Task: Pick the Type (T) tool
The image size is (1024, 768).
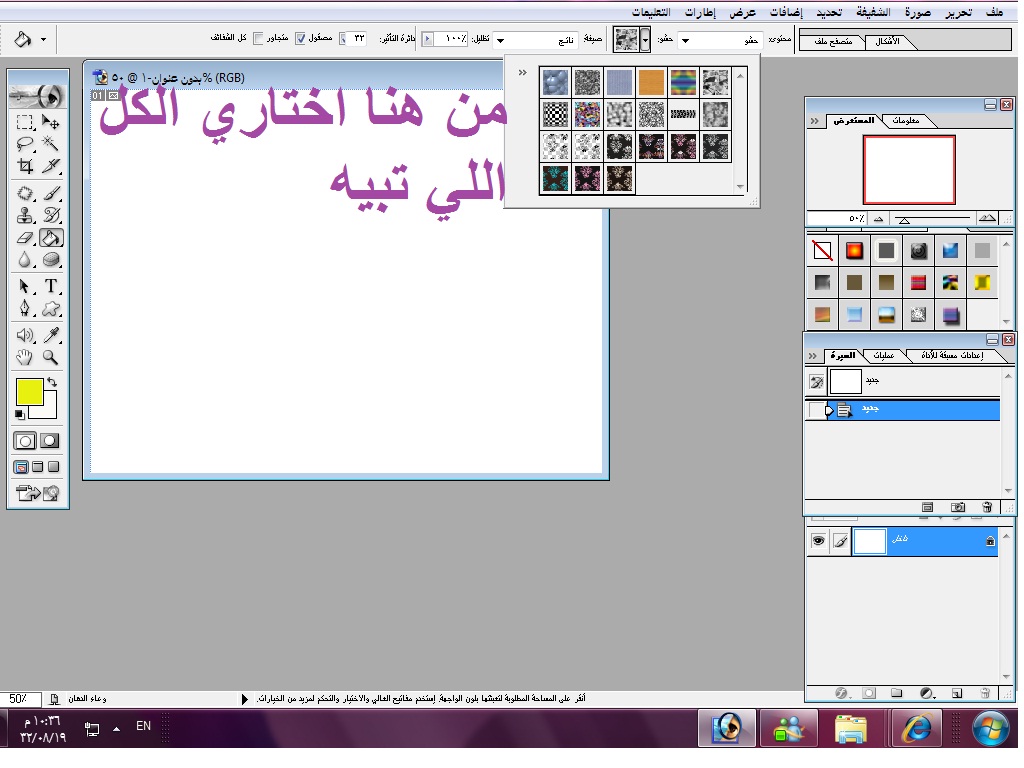Action: point(51,287)
